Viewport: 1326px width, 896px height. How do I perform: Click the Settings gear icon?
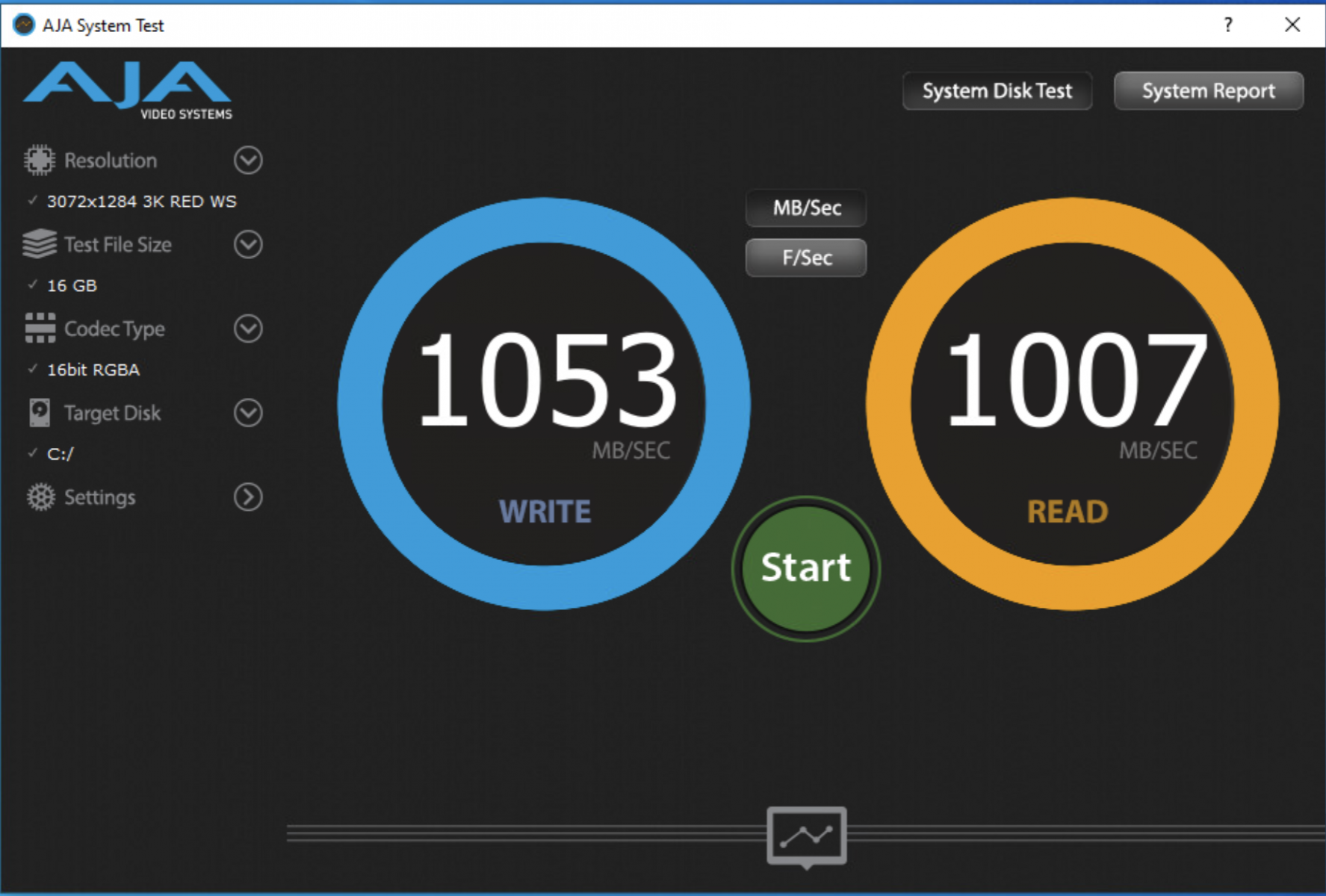(x=40, y=497)
